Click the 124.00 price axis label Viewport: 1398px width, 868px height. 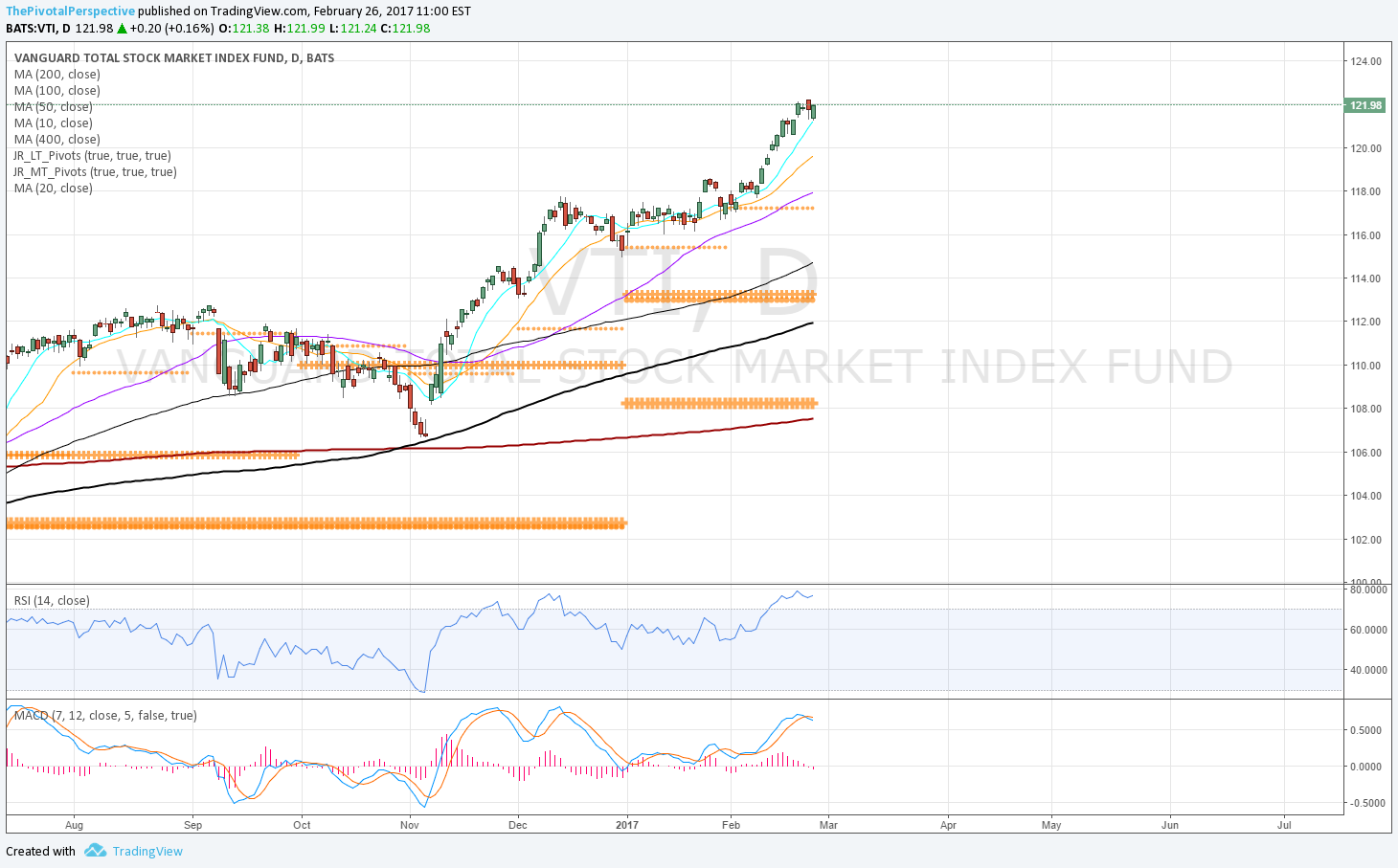coord(1365,61)
